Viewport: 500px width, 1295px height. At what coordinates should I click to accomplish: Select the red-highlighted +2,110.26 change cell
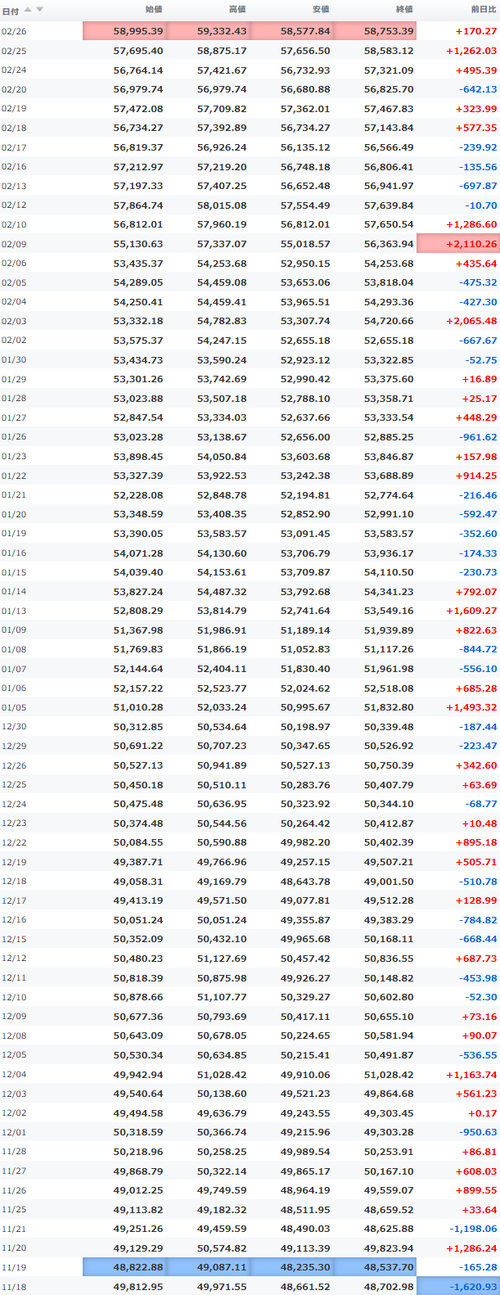coord(458,242)
